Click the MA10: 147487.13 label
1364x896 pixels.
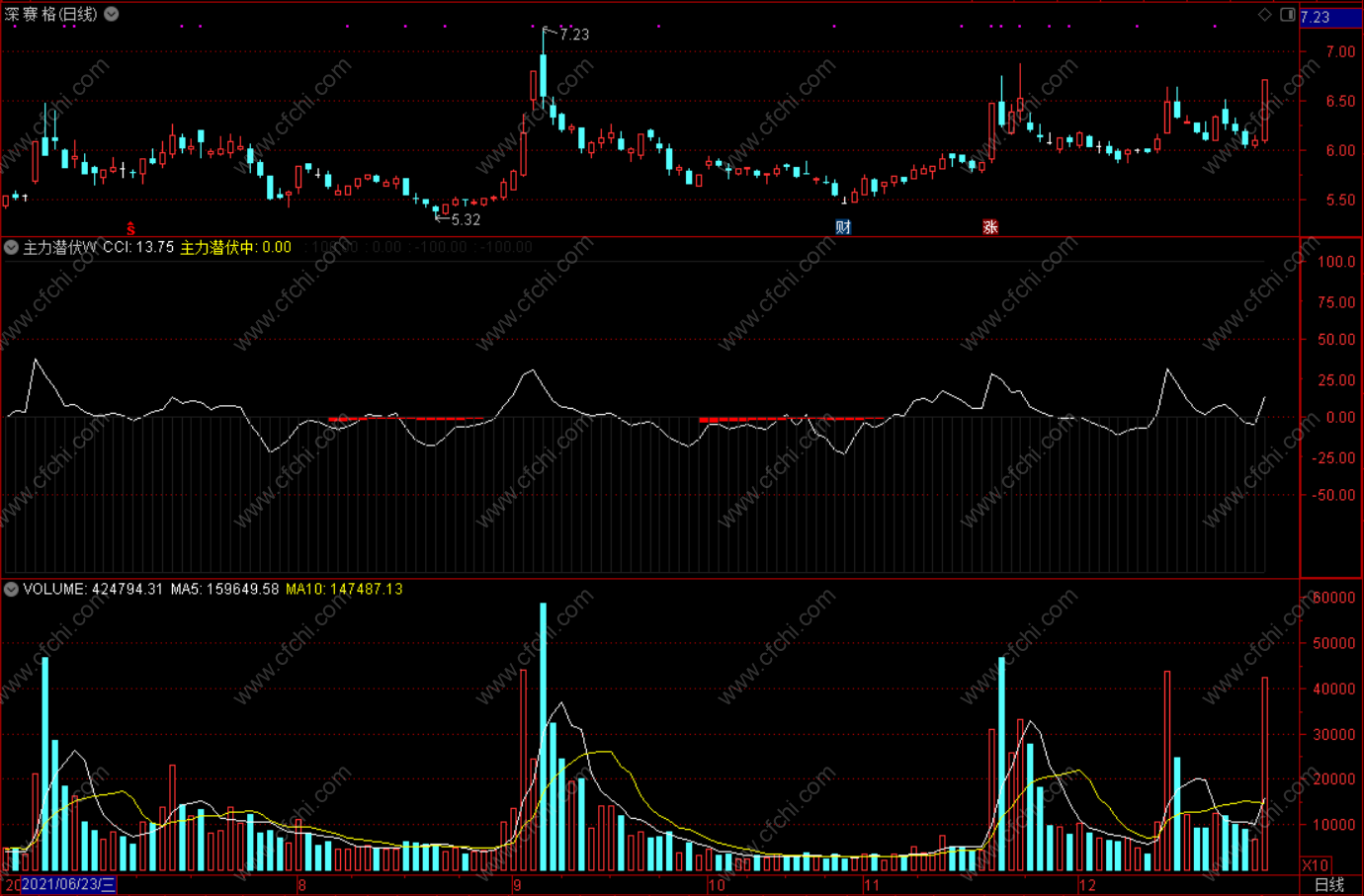[x=344, y=589]
